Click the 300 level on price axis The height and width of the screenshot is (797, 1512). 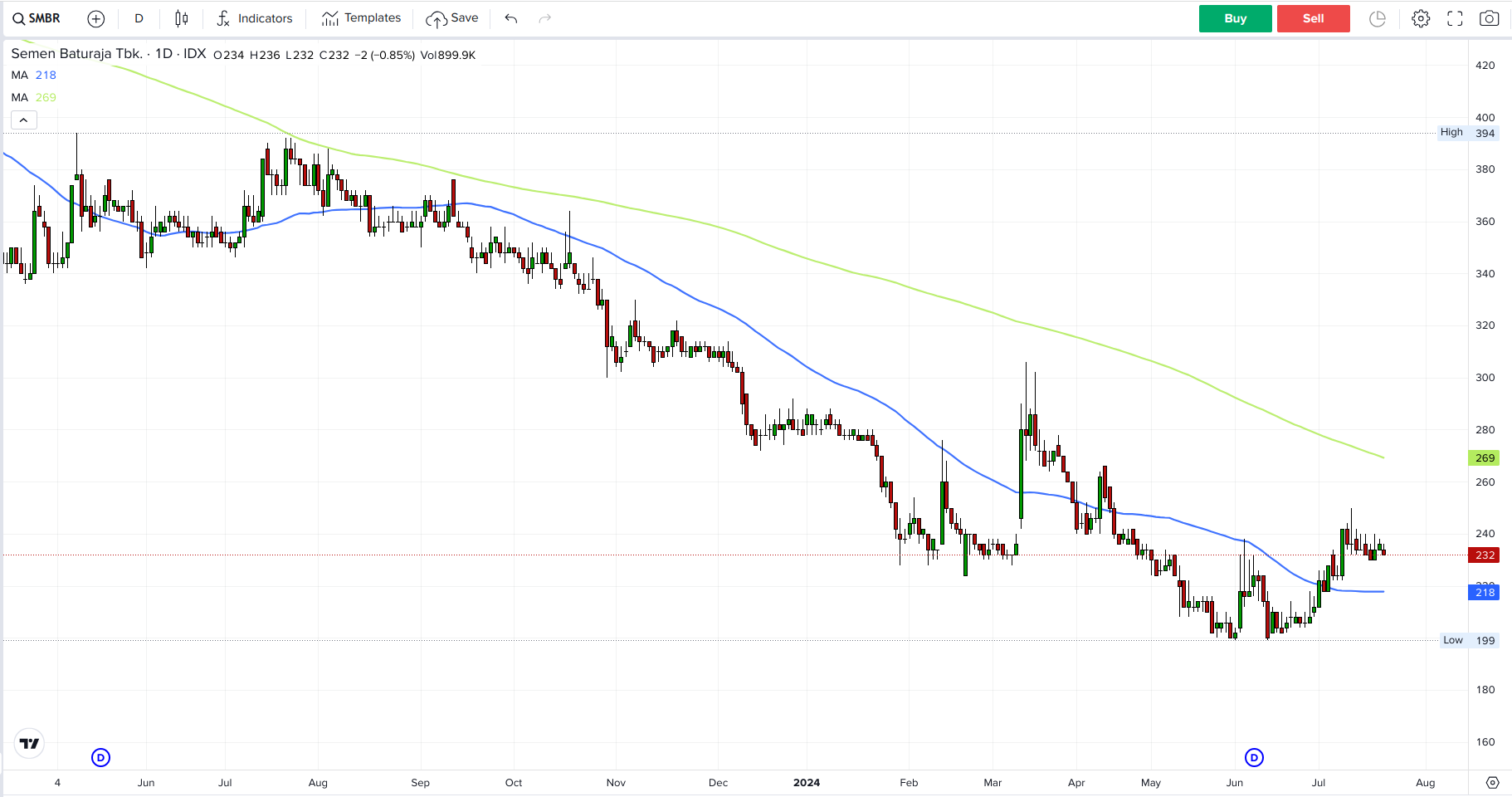pyautogui.click(x=1485, y=377)
